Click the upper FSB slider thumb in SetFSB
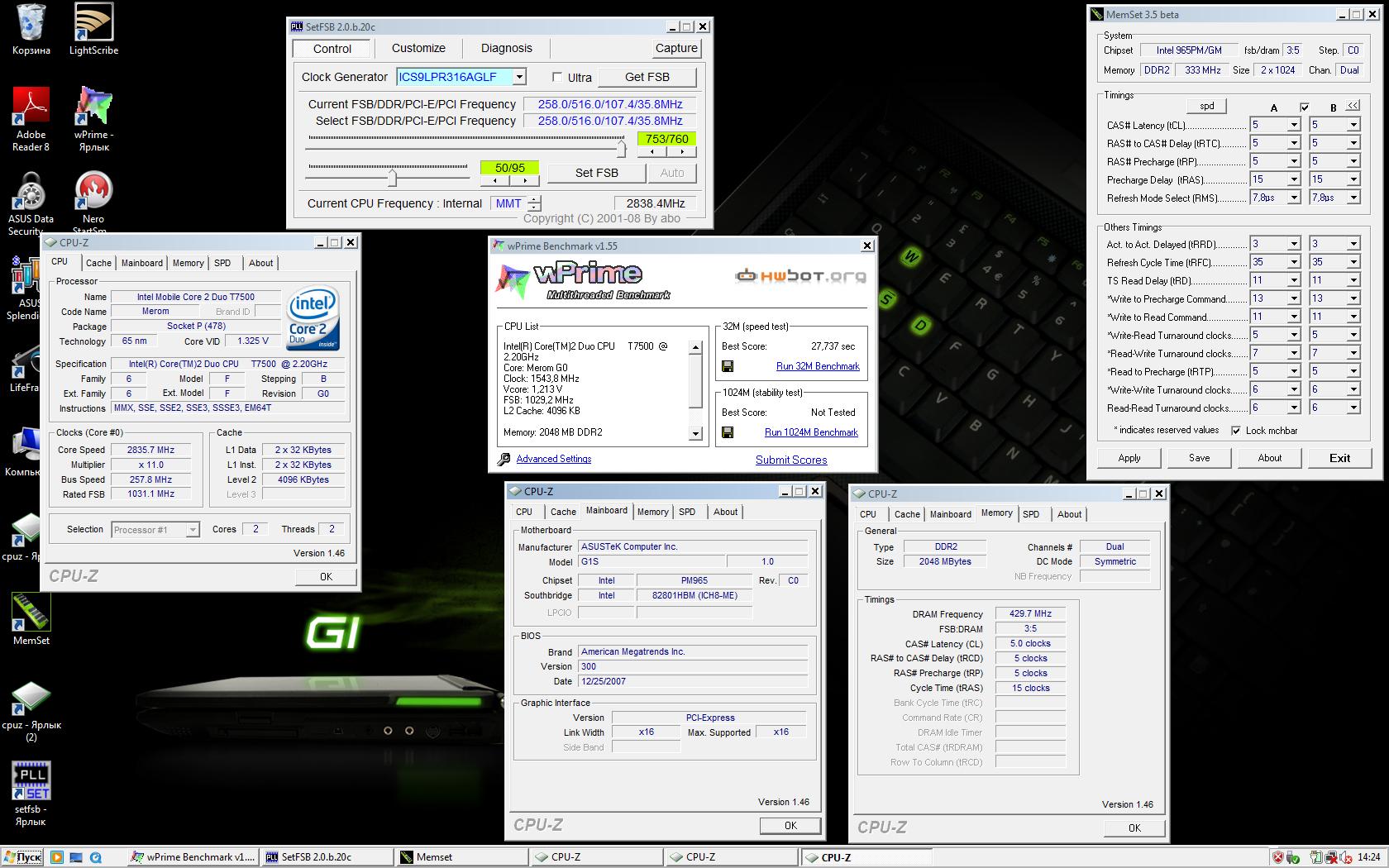This screenshot has height=868, width=1389. tap(622, 149)
